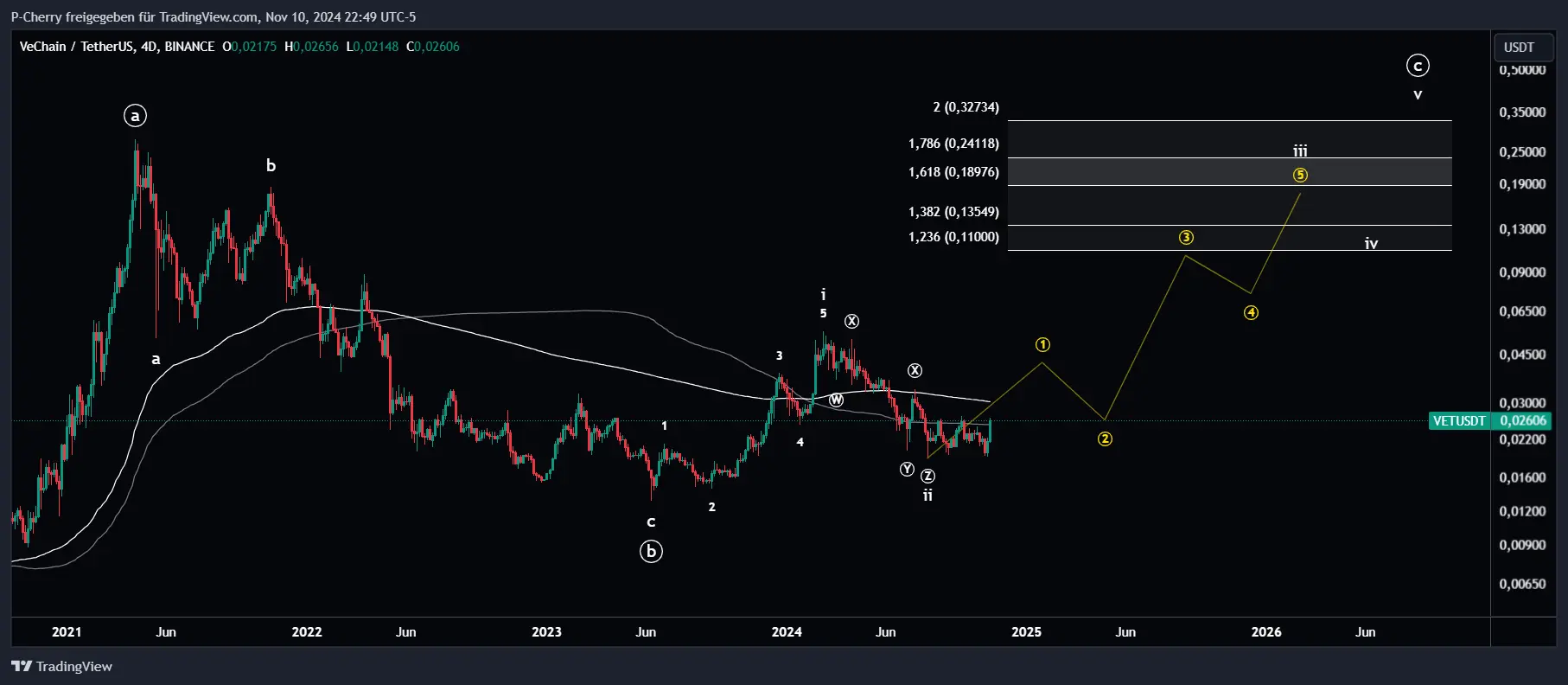Select yellow circled 1 wave marker
The height and width of the screenshot is (685, 1568).
[x=1043, y=345]
